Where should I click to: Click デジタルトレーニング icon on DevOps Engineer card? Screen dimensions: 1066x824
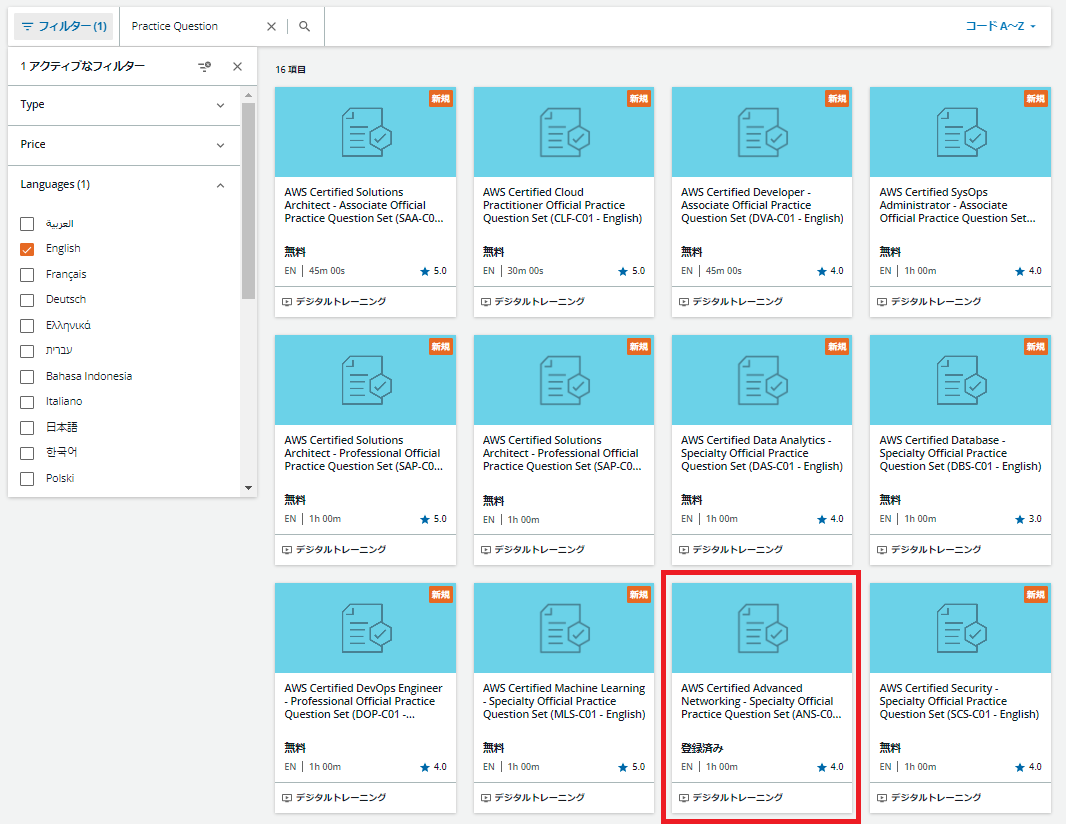tap(287, 798)
